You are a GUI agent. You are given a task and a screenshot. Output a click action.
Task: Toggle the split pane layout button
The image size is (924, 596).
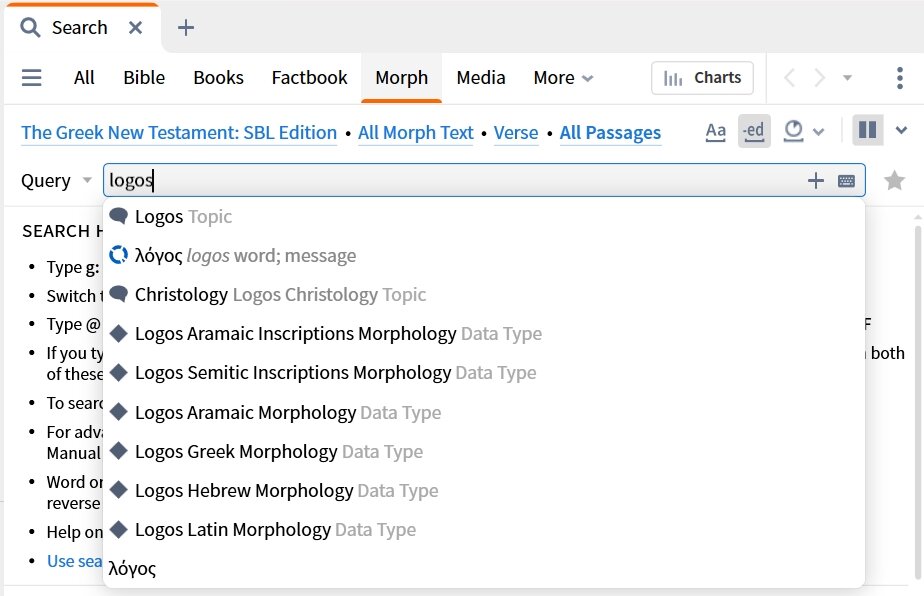pyautogui.click(x=867, y=130)
